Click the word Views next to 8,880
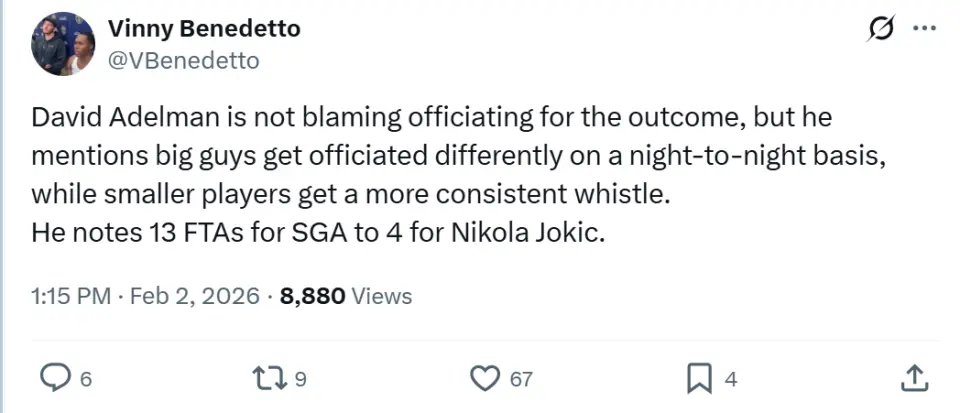Image resolution: width=960 pixels, height=413 pixels. pos(382,296)
